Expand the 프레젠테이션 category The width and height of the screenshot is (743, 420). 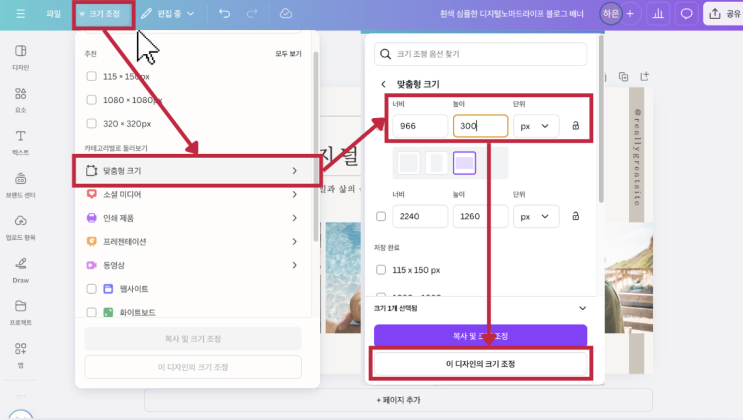click(x=193, y=242)
